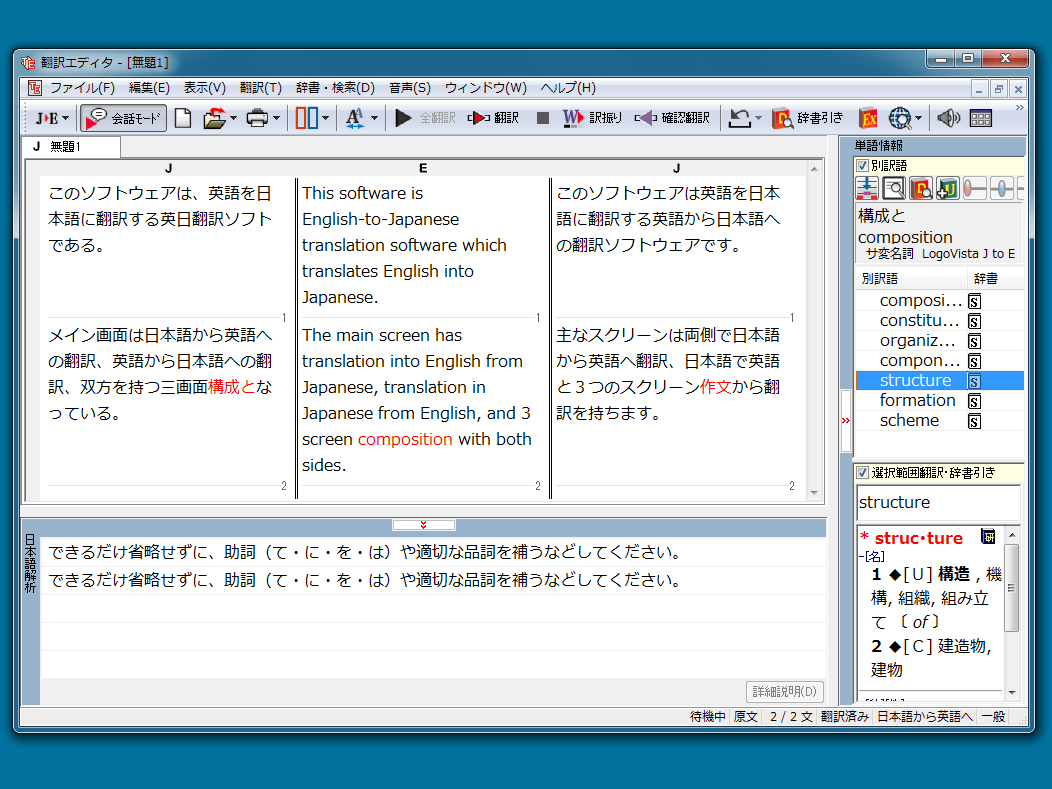Click the 確認翻訳 back-translation button

tap(672, 118)
